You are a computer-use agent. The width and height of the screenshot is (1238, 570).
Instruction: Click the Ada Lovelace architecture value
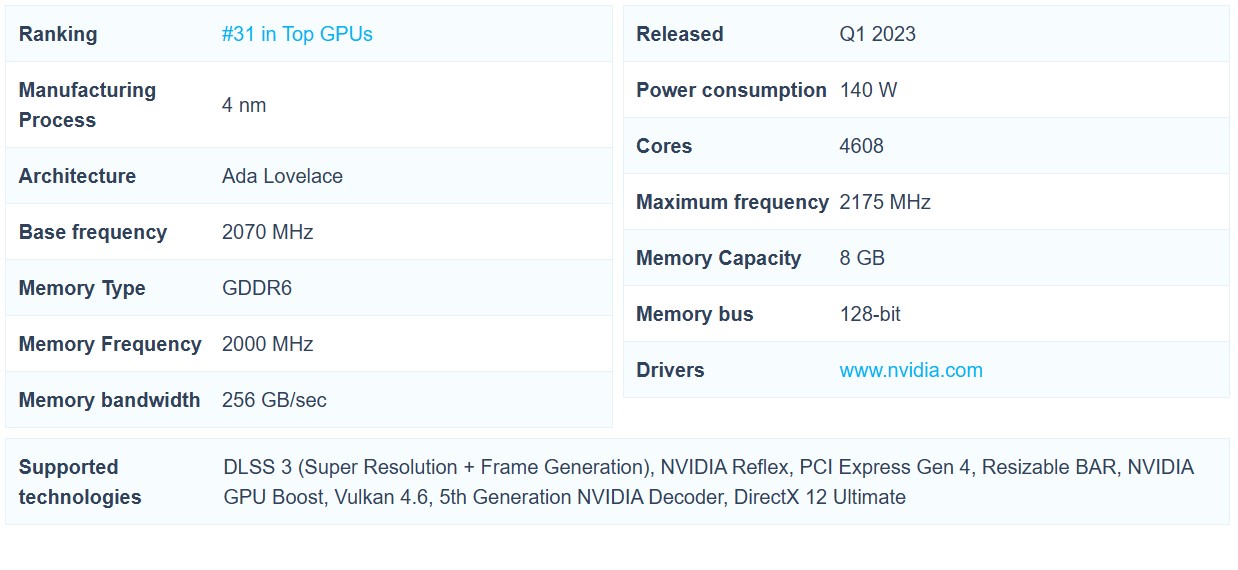tap(282, 176)
